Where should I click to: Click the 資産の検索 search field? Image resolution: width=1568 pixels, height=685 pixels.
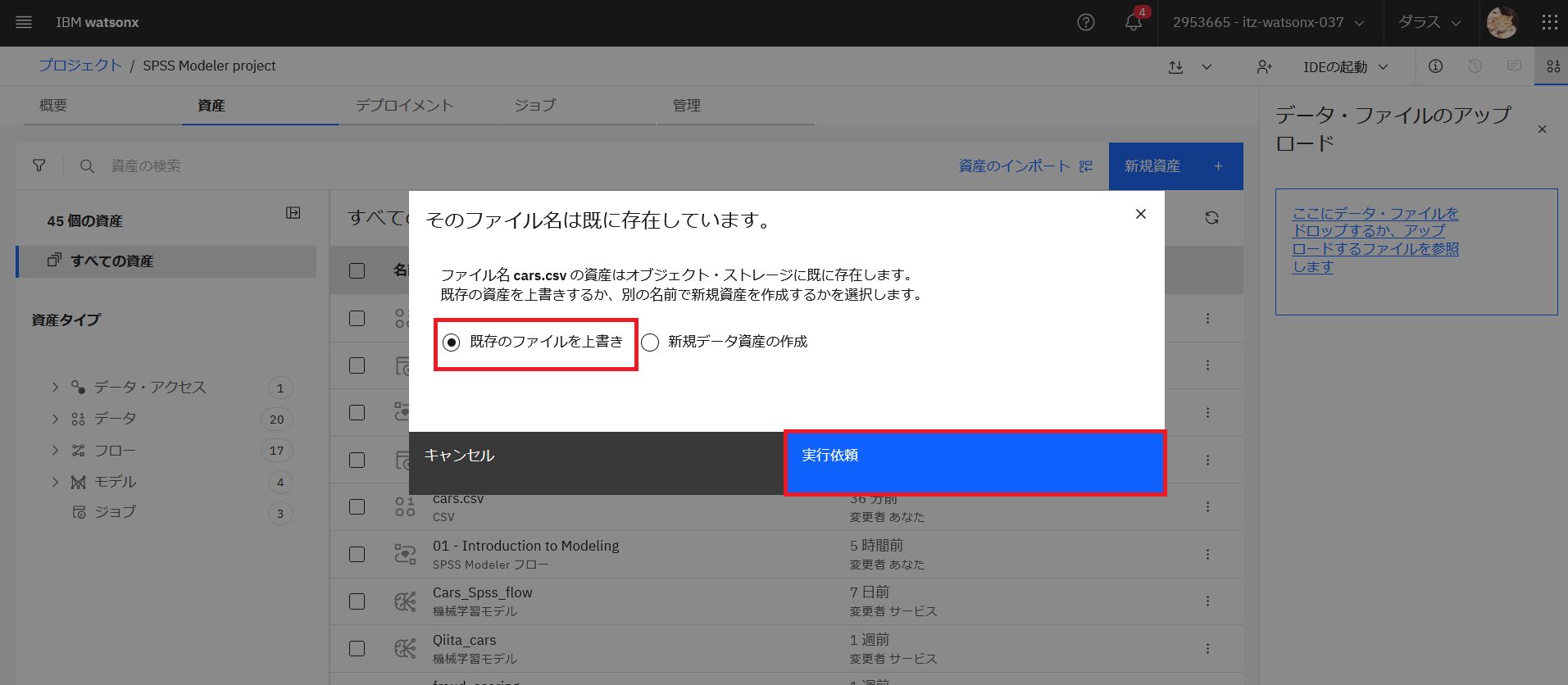coord(525,166)
